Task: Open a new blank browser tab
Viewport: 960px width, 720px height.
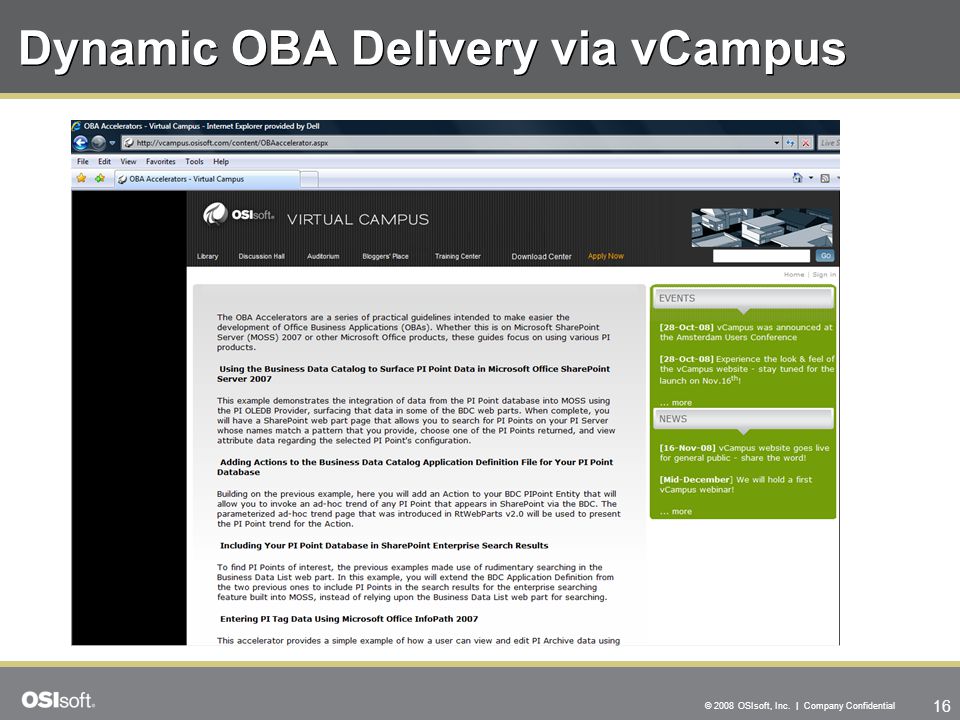Action: click(x=309, y=179)
